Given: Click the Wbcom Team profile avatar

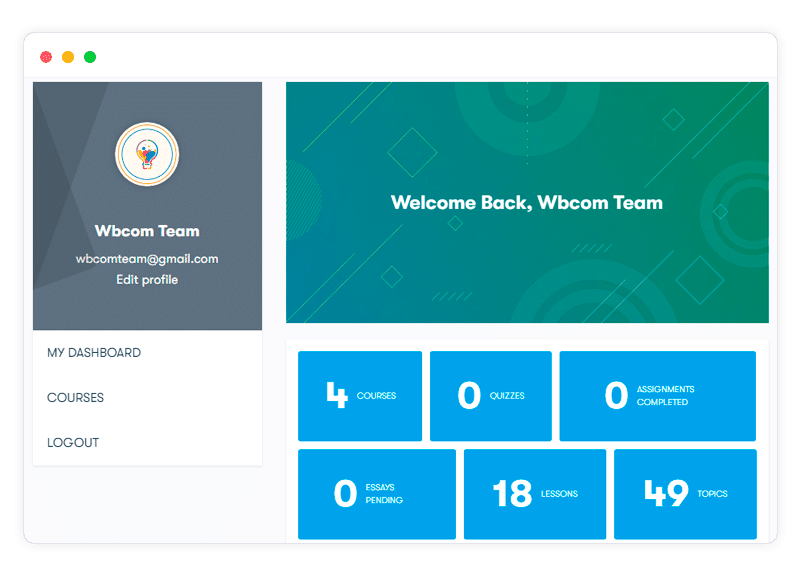Looking at the screenshot, I should [x=147, y=154].
